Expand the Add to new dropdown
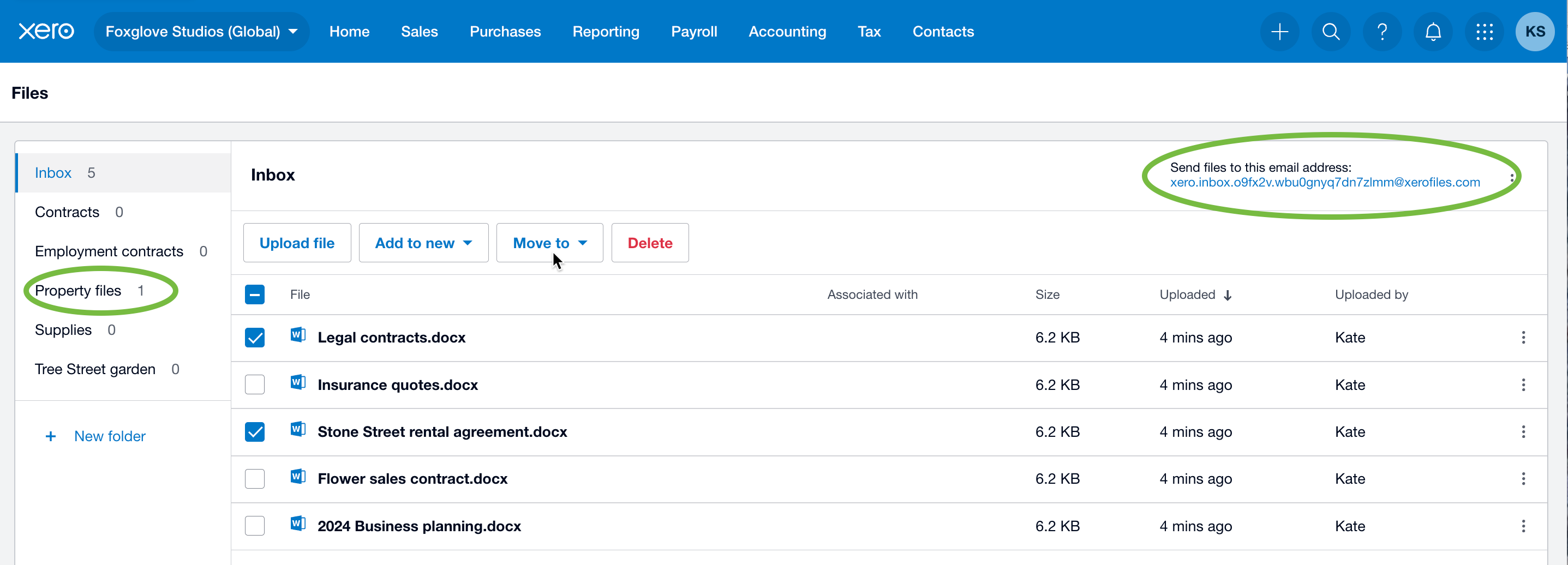 pos(424,243)
